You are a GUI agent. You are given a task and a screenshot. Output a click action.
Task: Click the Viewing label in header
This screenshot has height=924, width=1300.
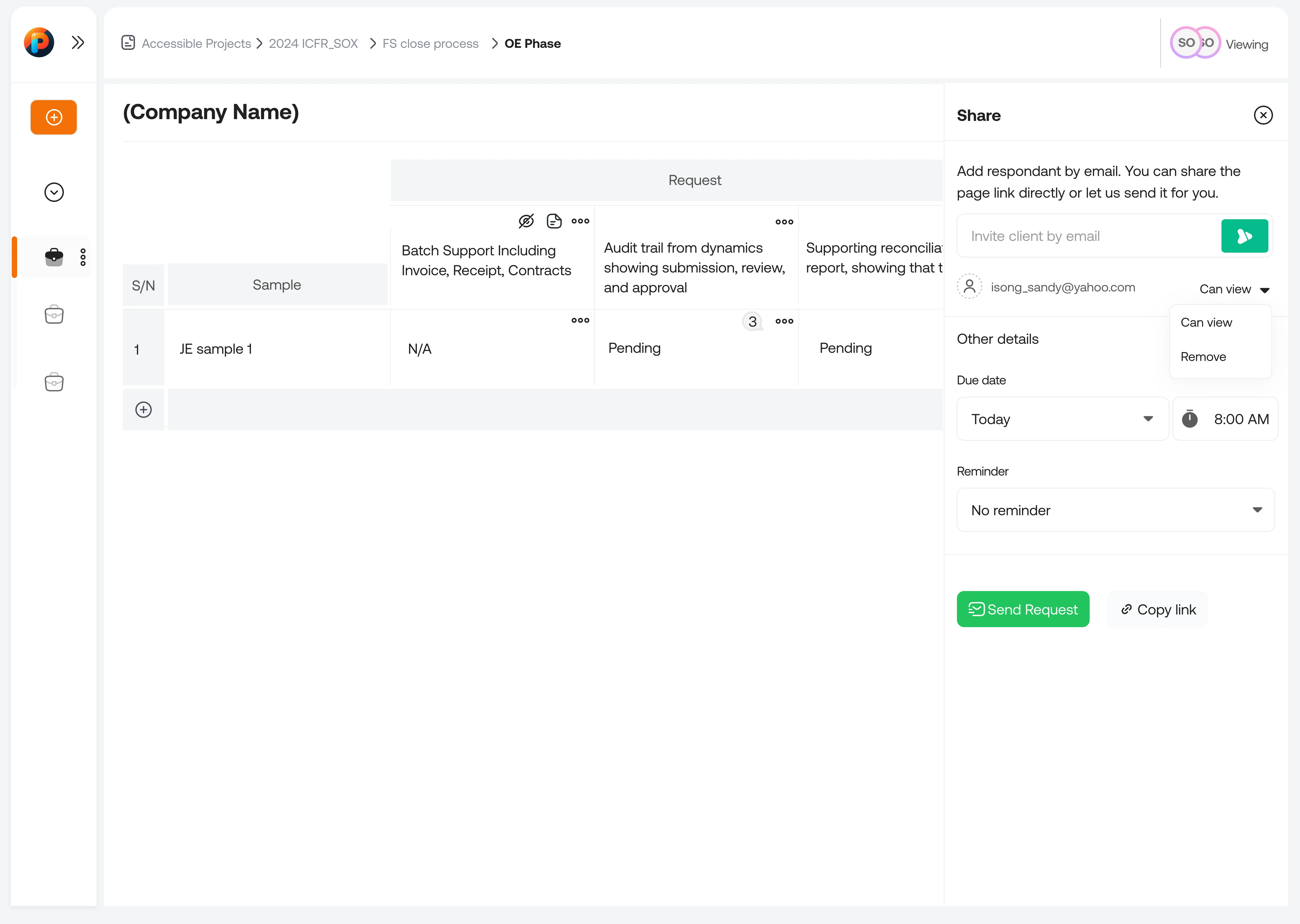[1247, 44]
